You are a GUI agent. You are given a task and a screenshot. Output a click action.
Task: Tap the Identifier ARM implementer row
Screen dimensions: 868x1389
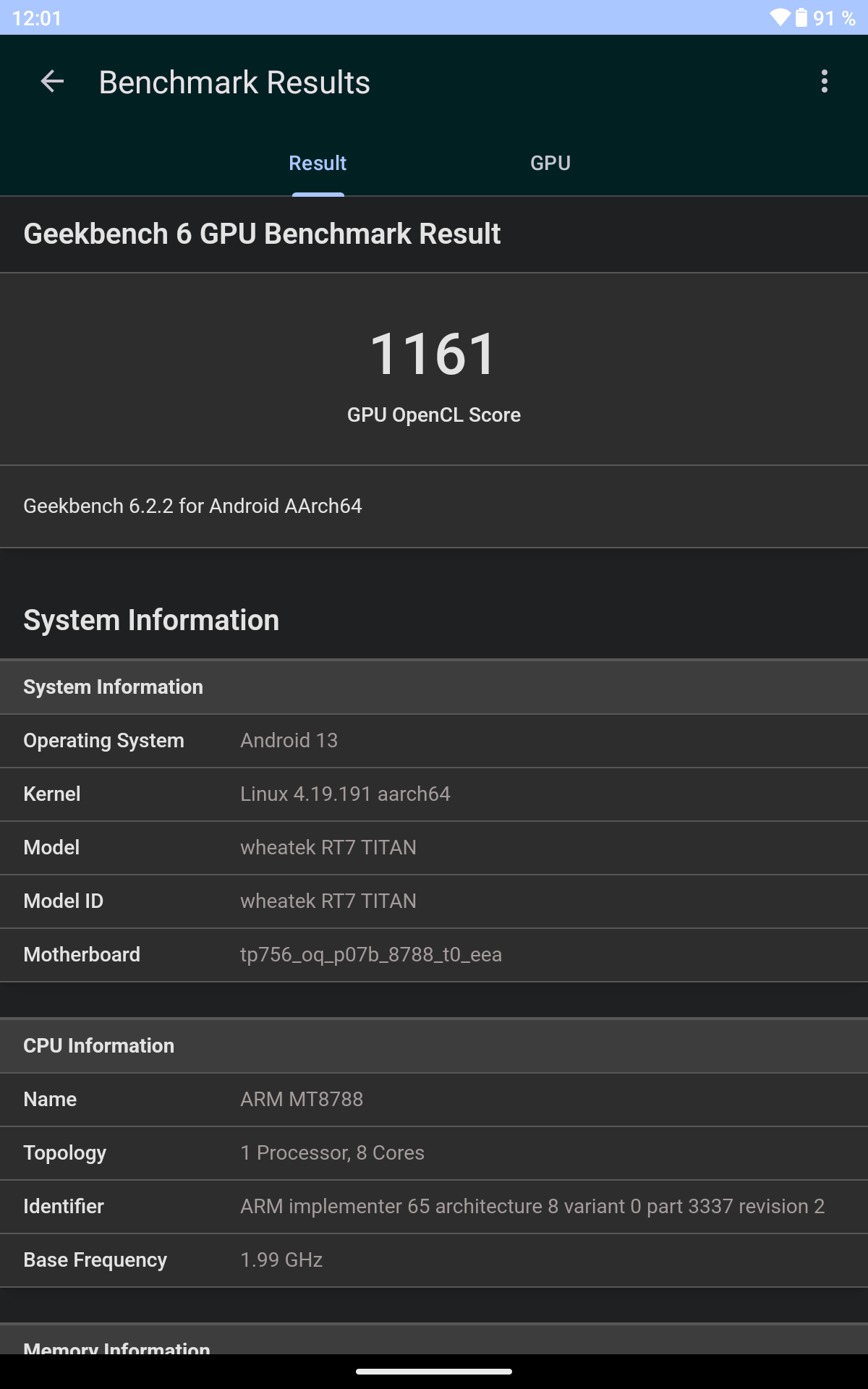tap(434, 1207)
